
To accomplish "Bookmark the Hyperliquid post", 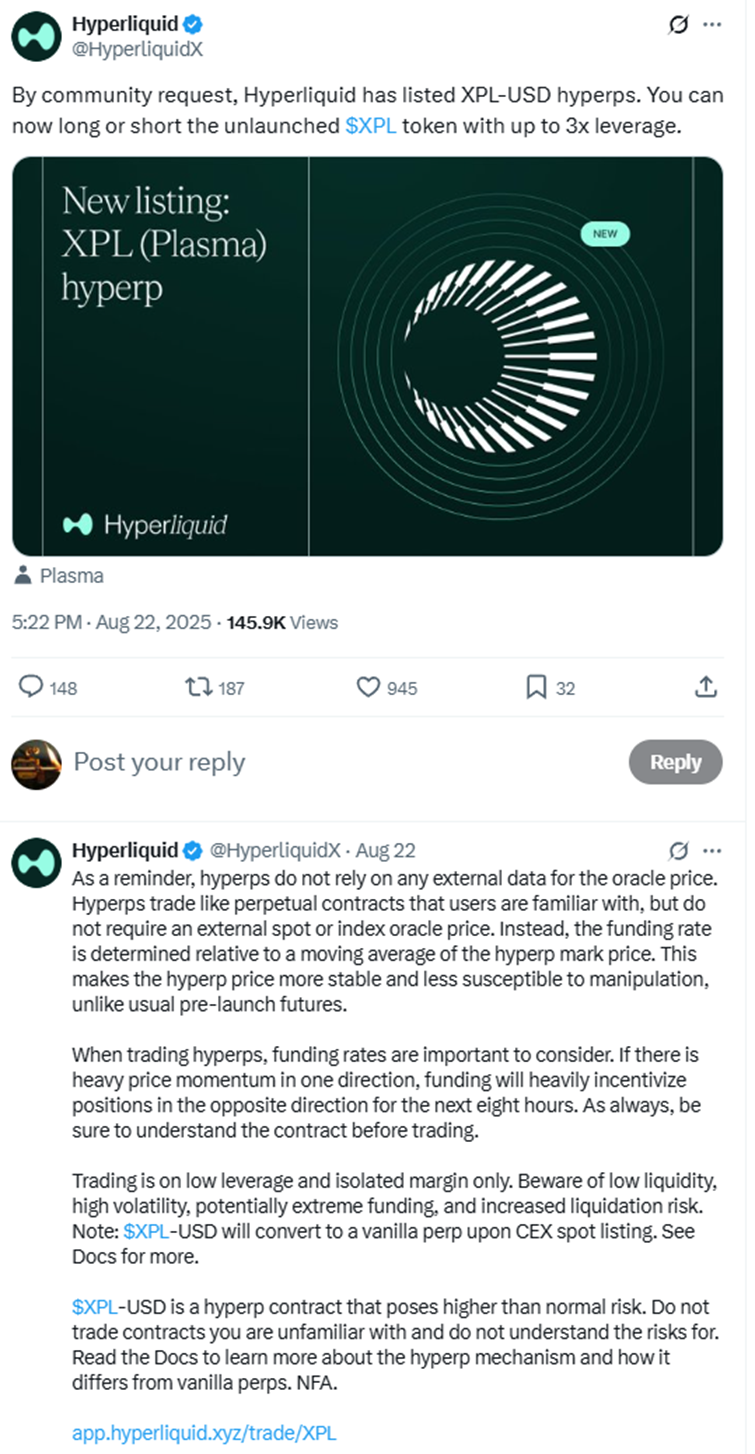I will point(536,687).
